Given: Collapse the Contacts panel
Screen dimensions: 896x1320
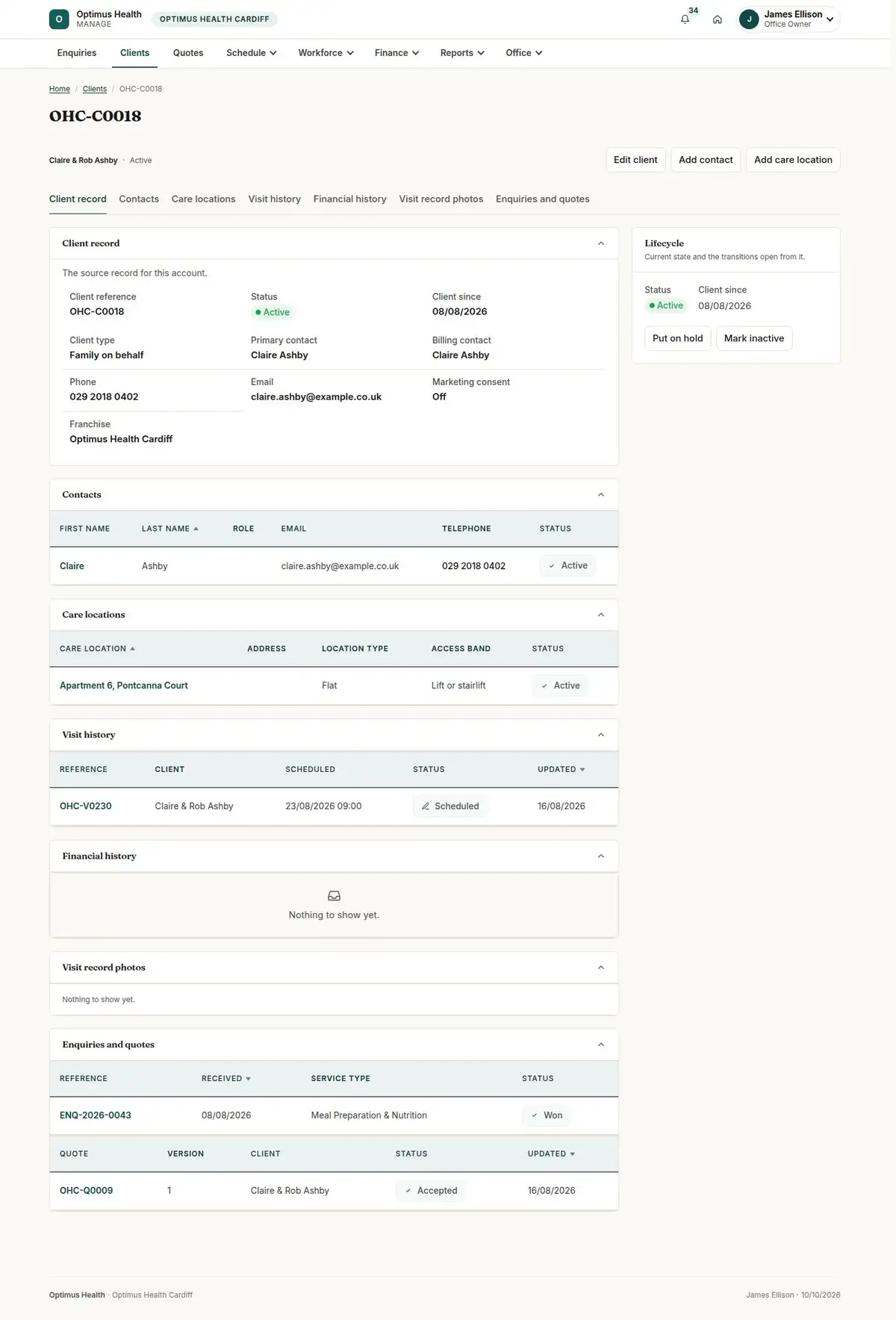Looking at the screenshot, I should [x=601, y=495].
